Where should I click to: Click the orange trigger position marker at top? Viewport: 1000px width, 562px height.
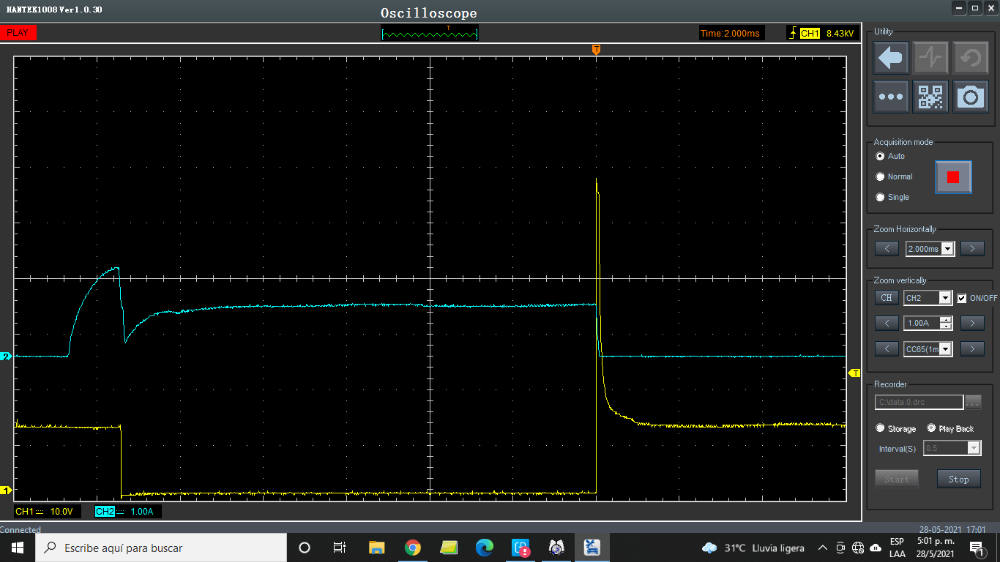click(x=596, y=49)
